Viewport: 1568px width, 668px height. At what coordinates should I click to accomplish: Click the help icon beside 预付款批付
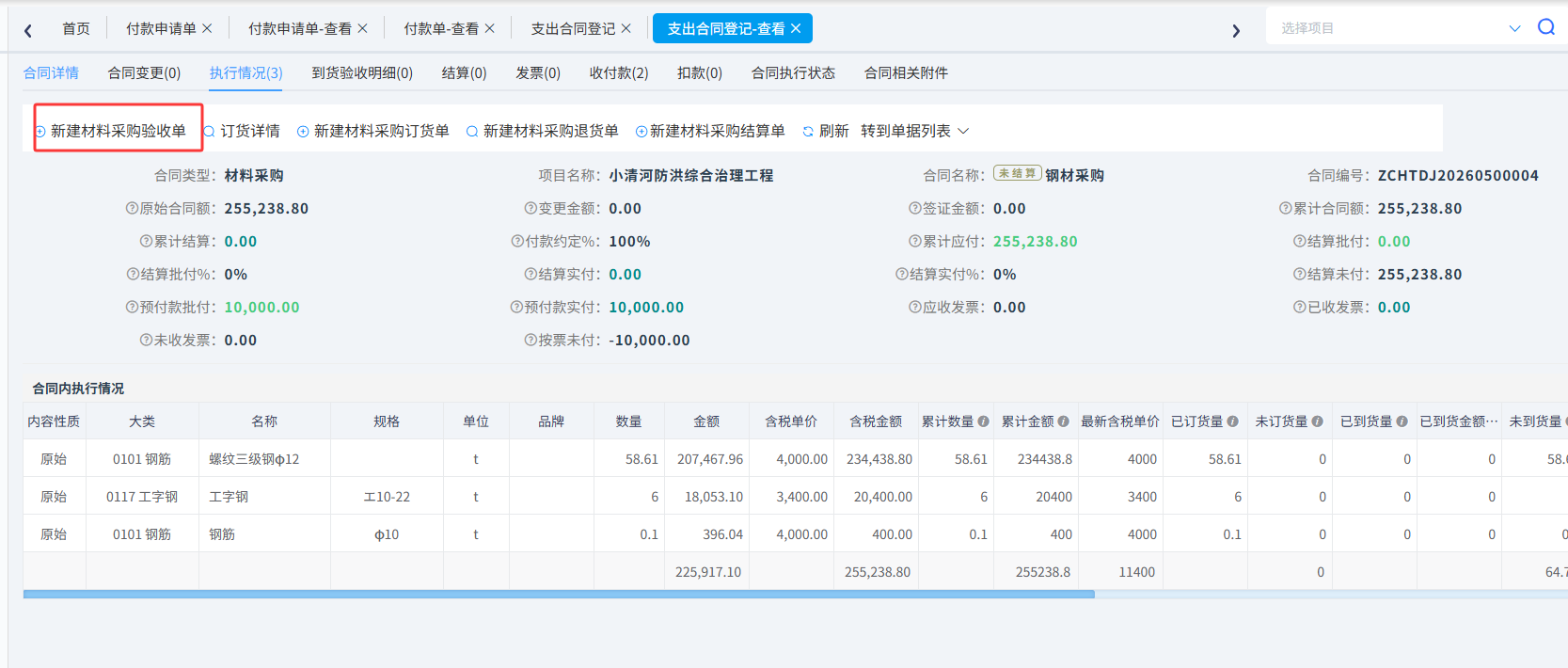click(132, 308)
